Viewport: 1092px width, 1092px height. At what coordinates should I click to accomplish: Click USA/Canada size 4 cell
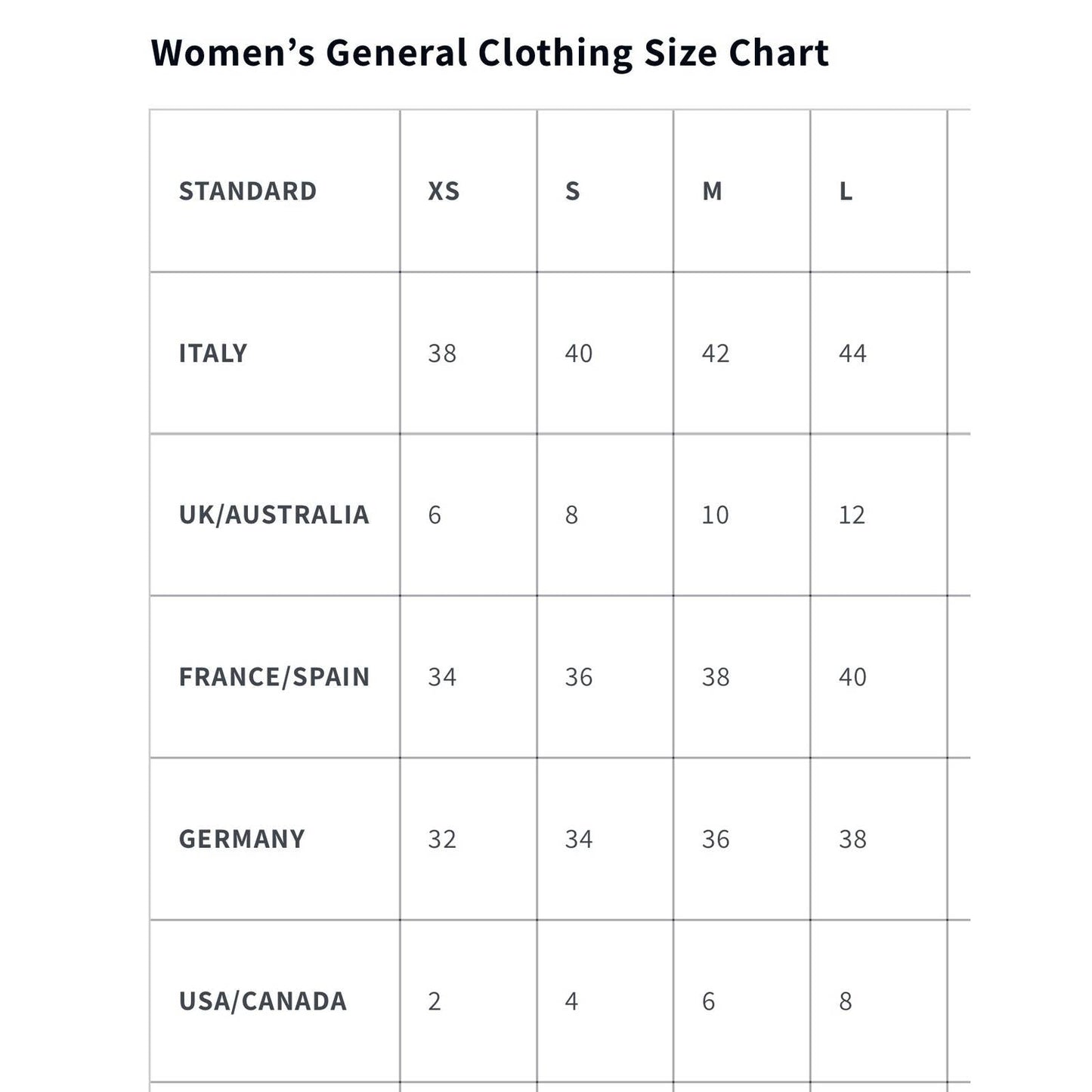click(x=571, y=1001)
